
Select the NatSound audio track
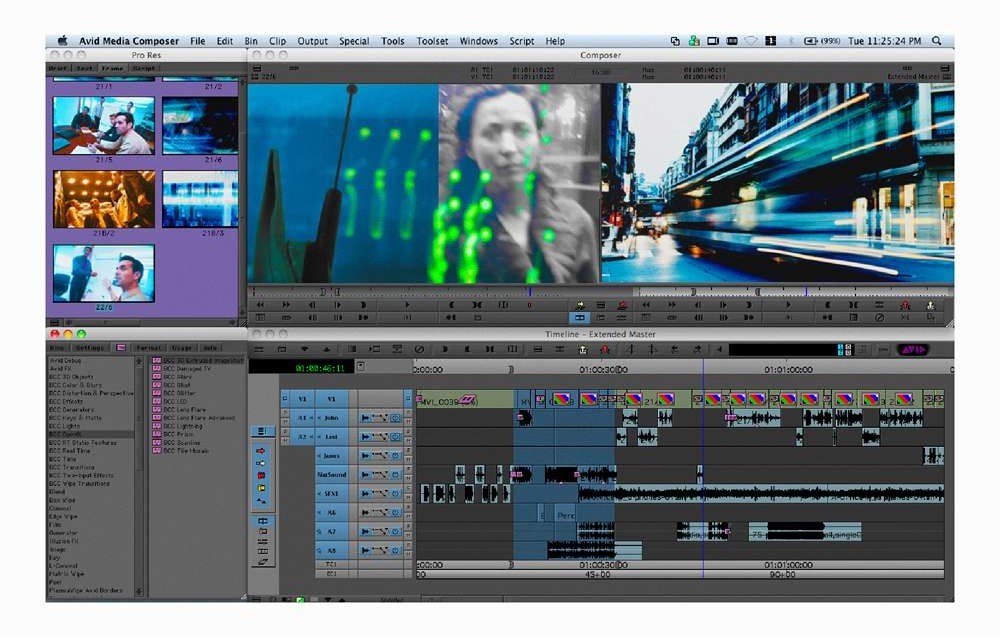[x=332, y=475]
